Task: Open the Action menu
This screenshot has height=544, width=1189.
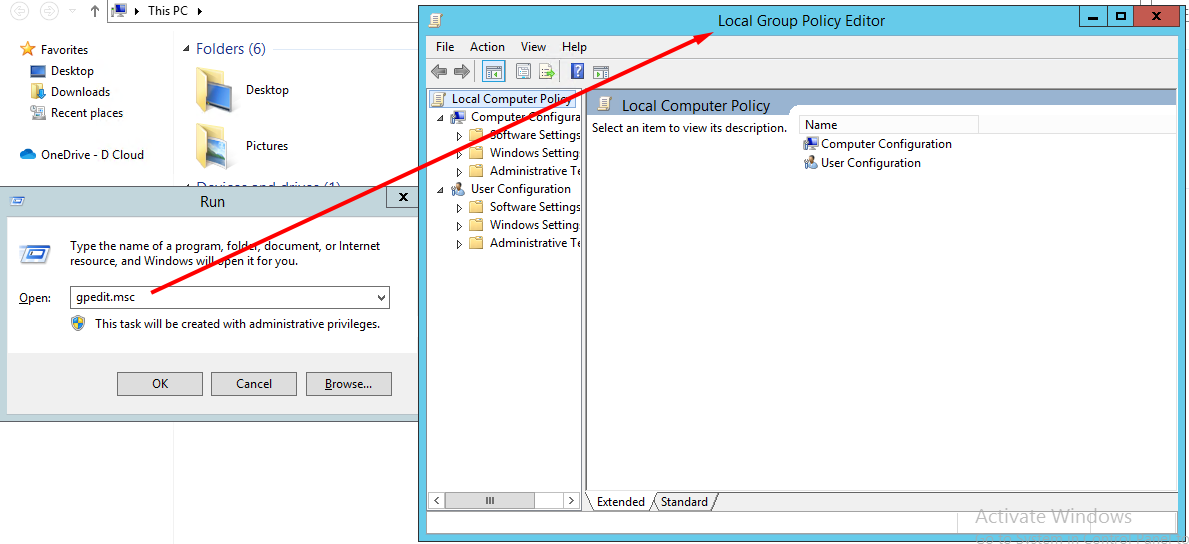Action: [x=487, y=47]
